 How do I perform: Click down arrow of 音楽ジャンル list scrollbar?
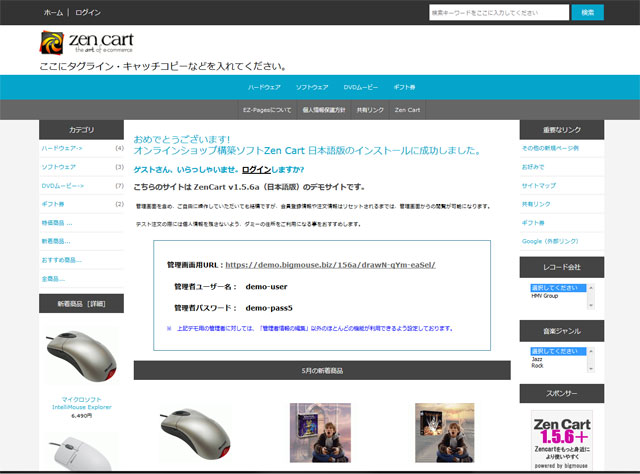tap(591, 369)
